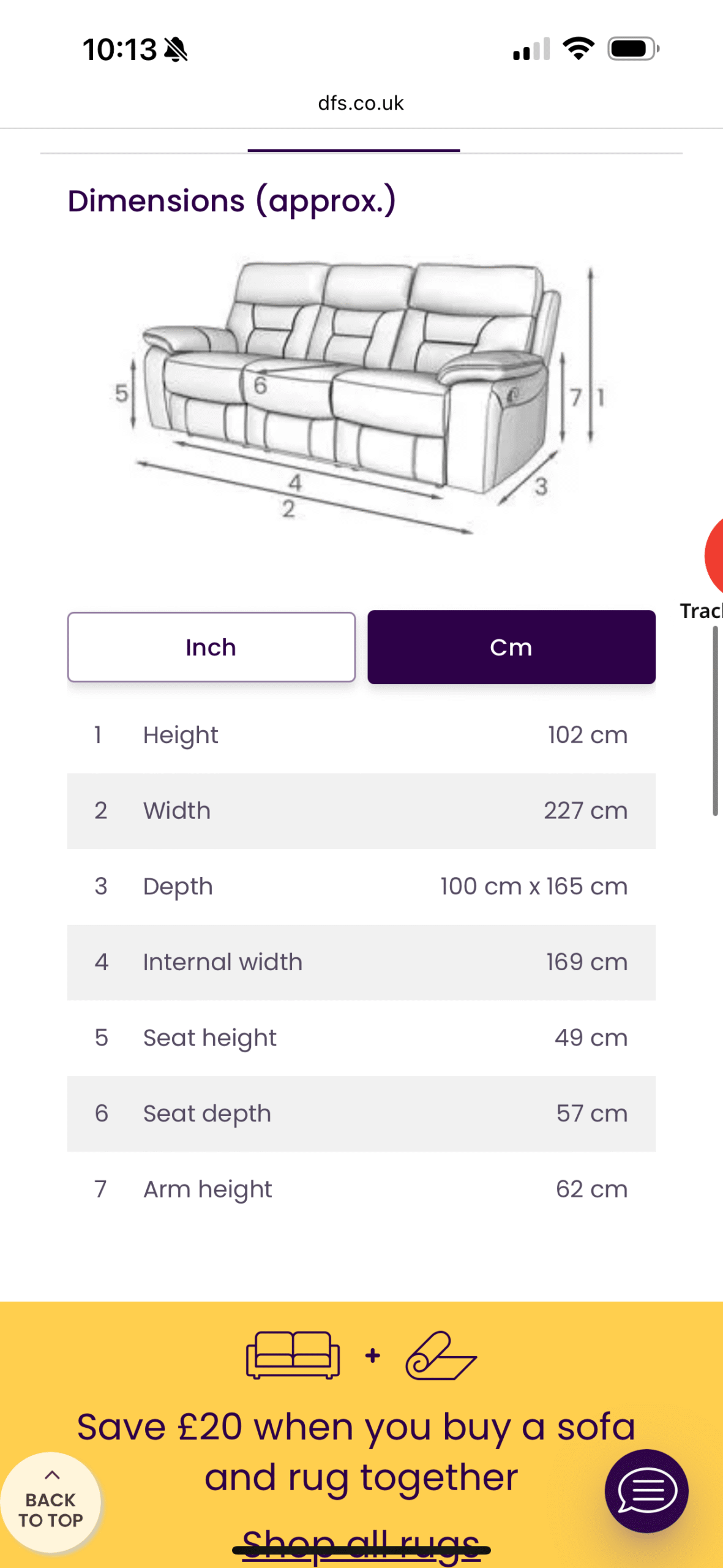Switch dimensions to Inch
This screenshot has height=1568, width=723.
[211, 647]
